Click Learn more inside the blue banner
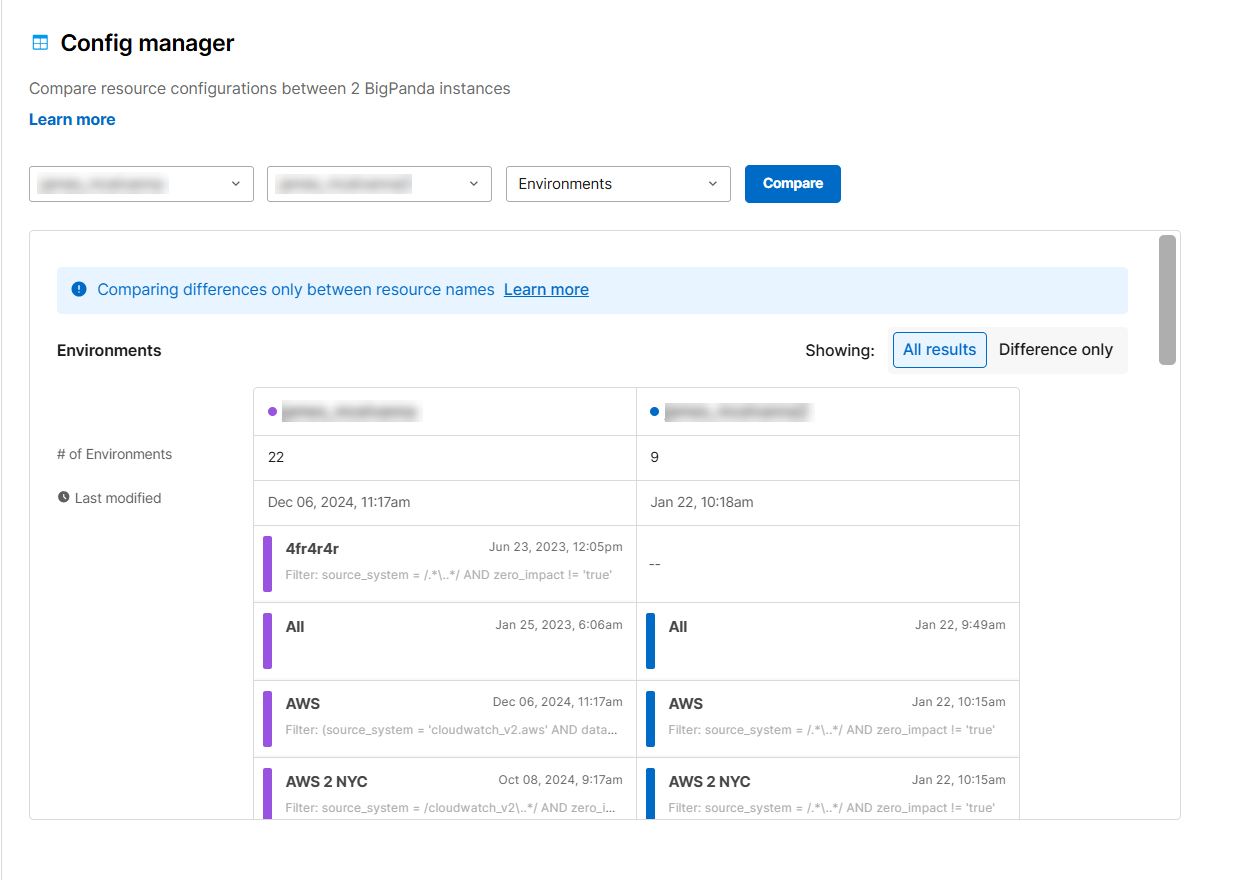 [546, 289]
